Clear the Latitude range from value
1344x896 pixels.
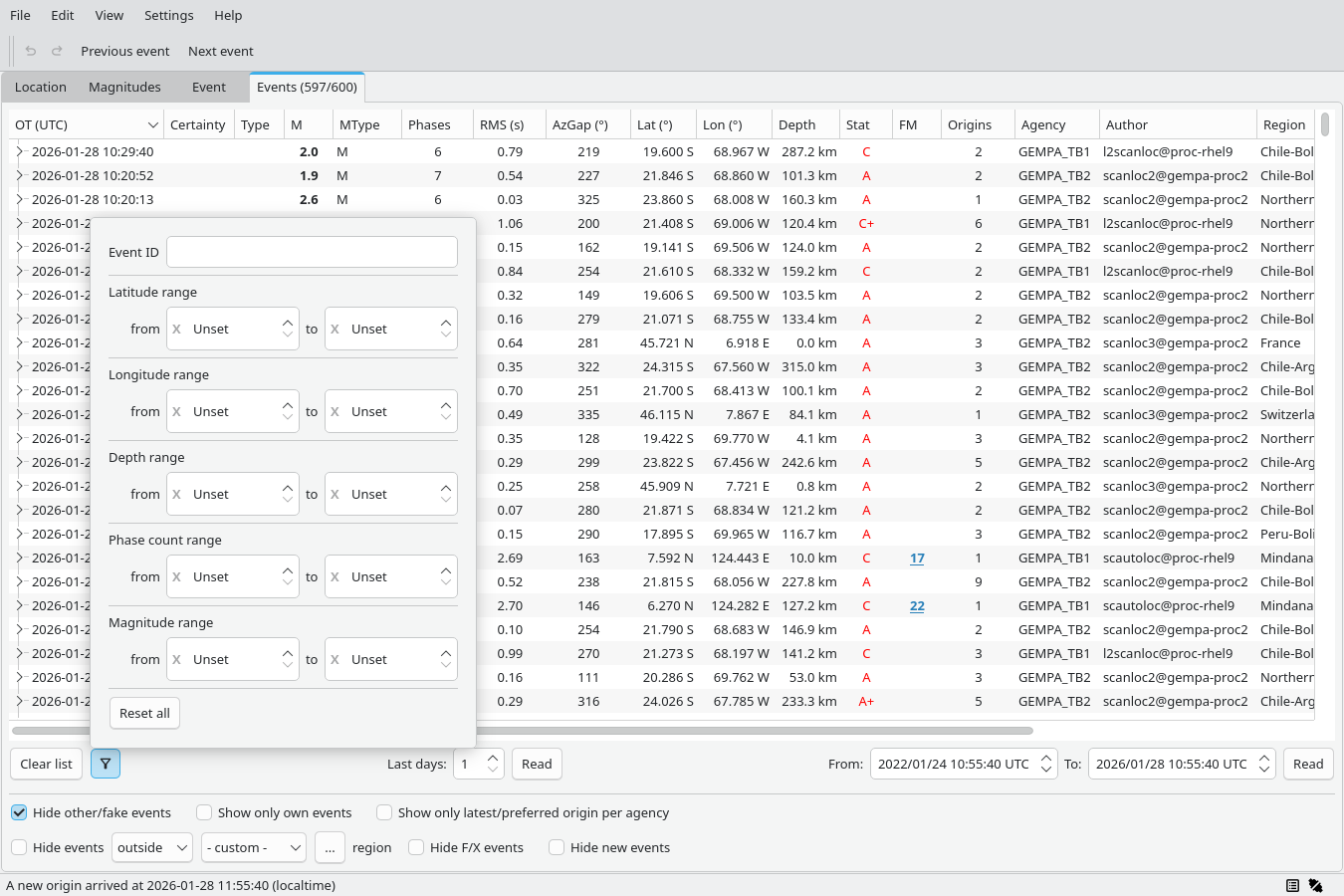pyautogui.click(x=177, y=329)
